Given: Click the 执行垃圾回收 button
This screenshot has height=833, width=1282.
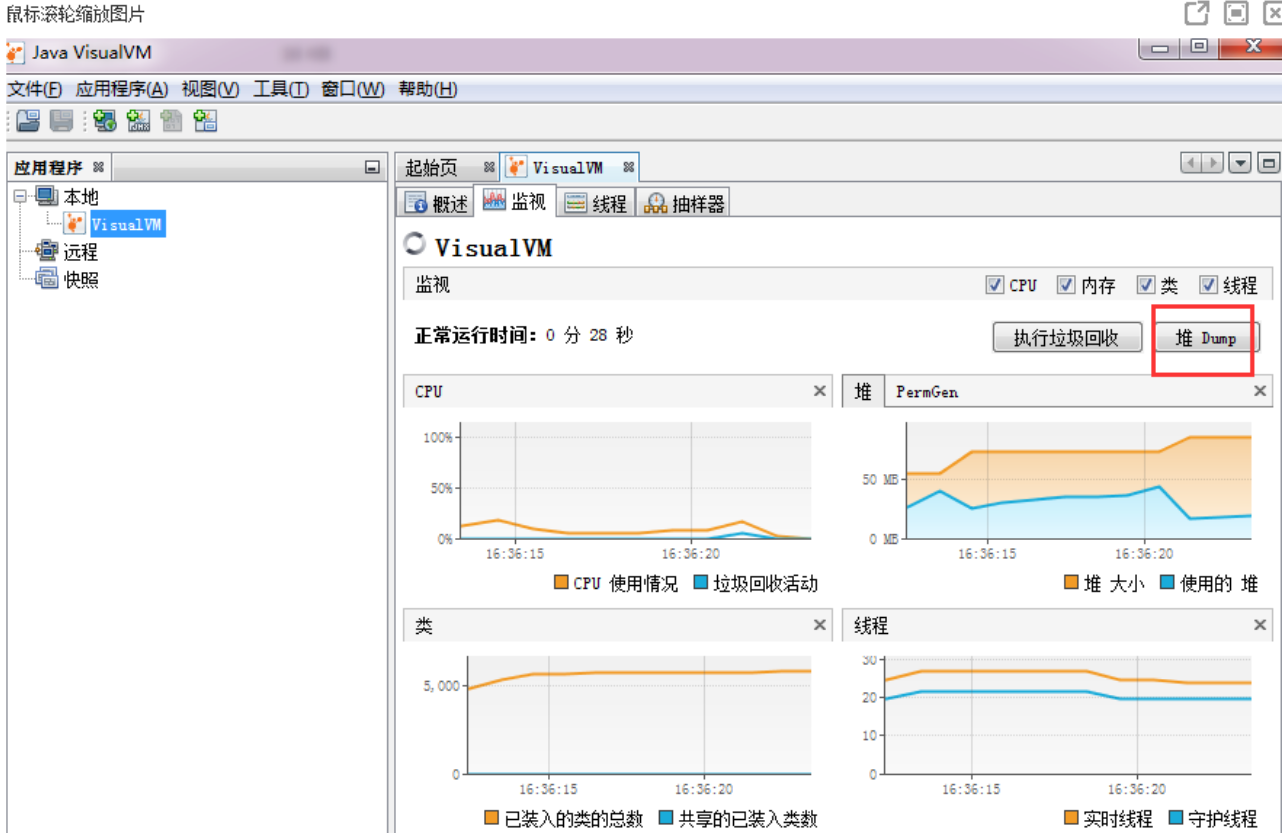Looking at the screenshot, I should point(1066,338).
